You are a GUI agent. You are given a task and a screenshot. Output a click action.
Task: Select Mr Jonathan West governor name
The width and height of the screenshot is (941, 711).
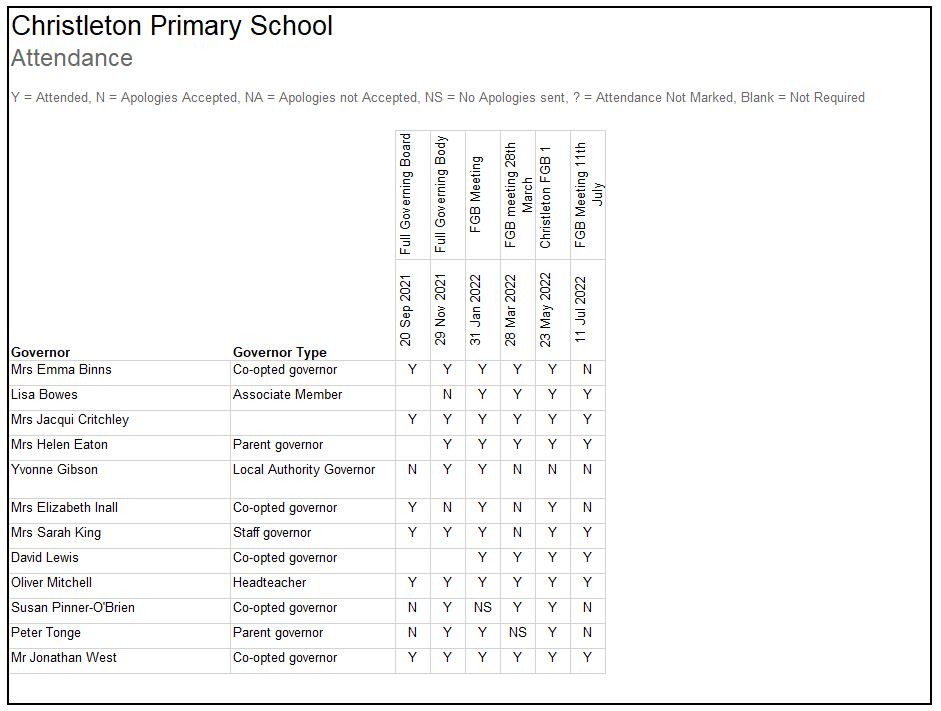click(x=64, y=658)
